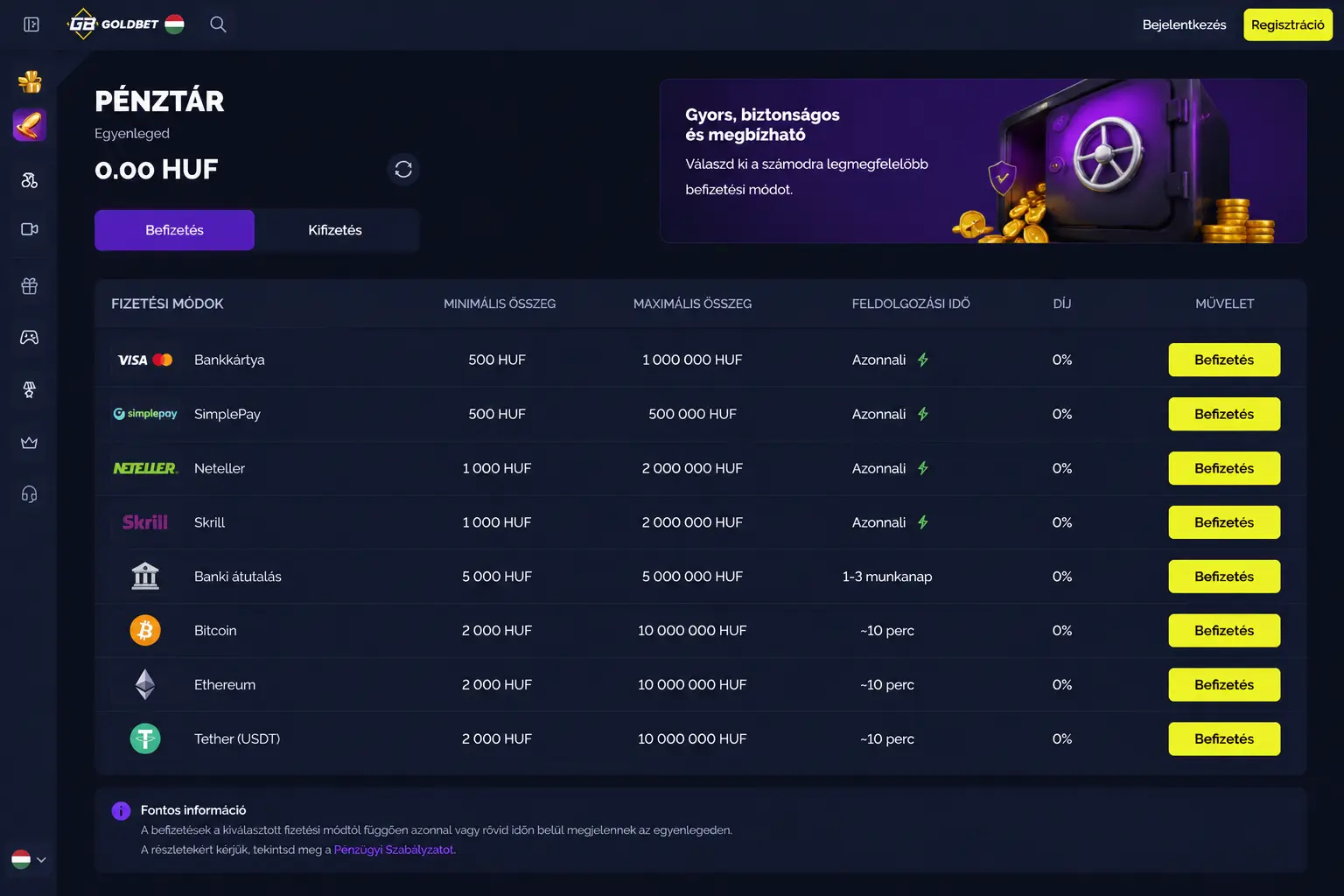Click Befizetés button for SimplePay

tap(1224, 414)
